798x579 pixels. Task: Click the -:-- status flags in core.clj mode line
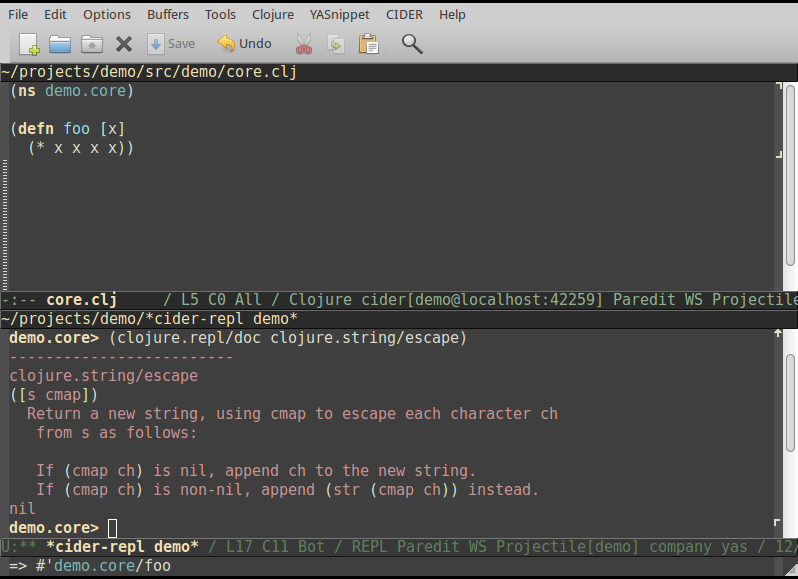point(18,300)
